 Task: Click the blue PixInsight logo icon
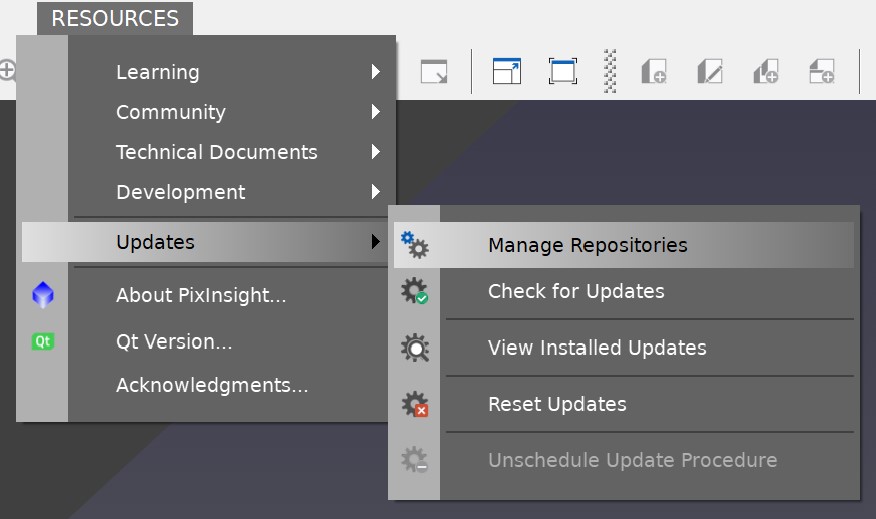(43, 295)
